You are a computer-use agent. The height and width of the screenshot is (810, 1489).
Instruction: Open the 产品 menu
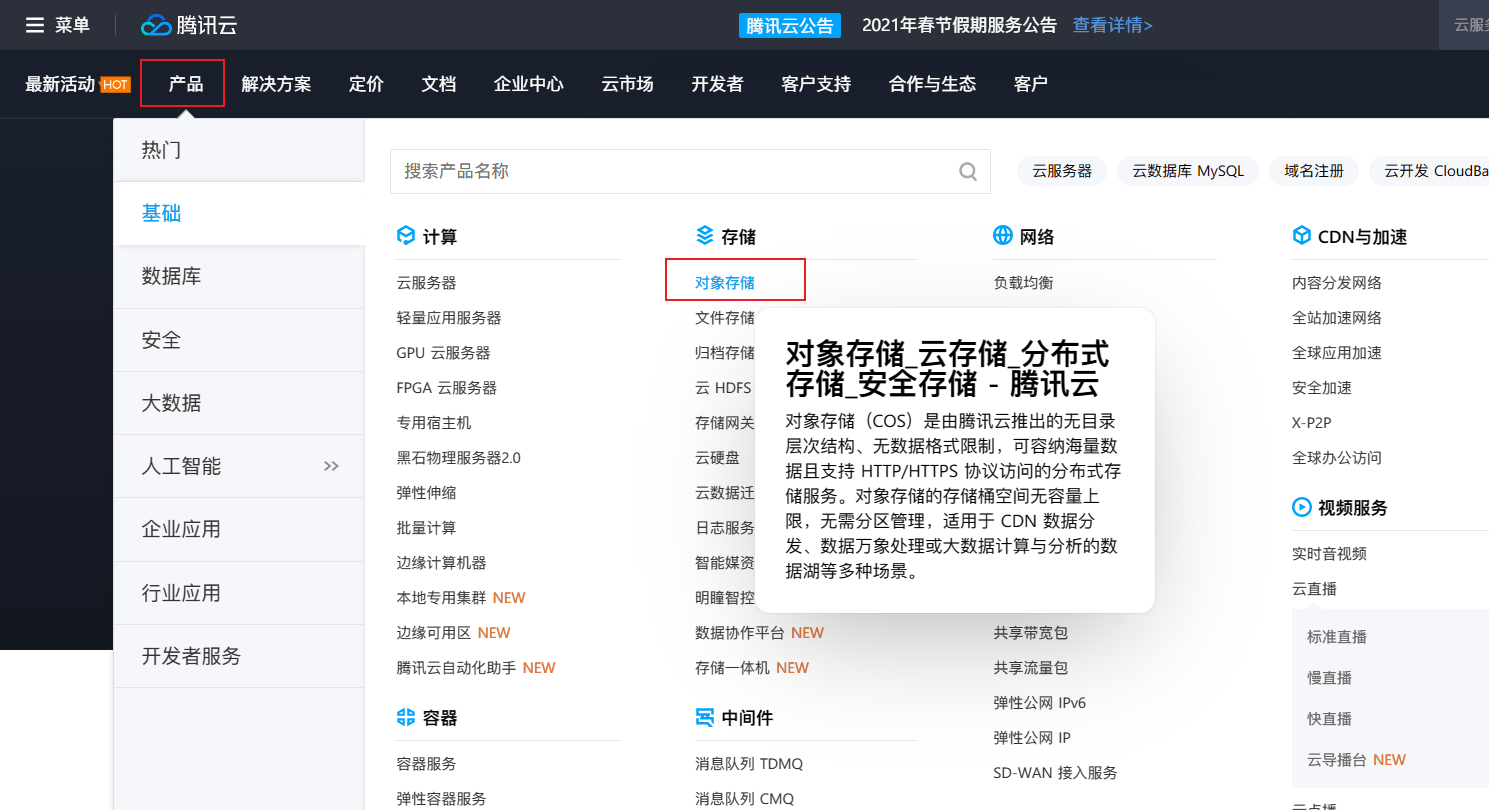pyautogui.click(x=185, y=84)
